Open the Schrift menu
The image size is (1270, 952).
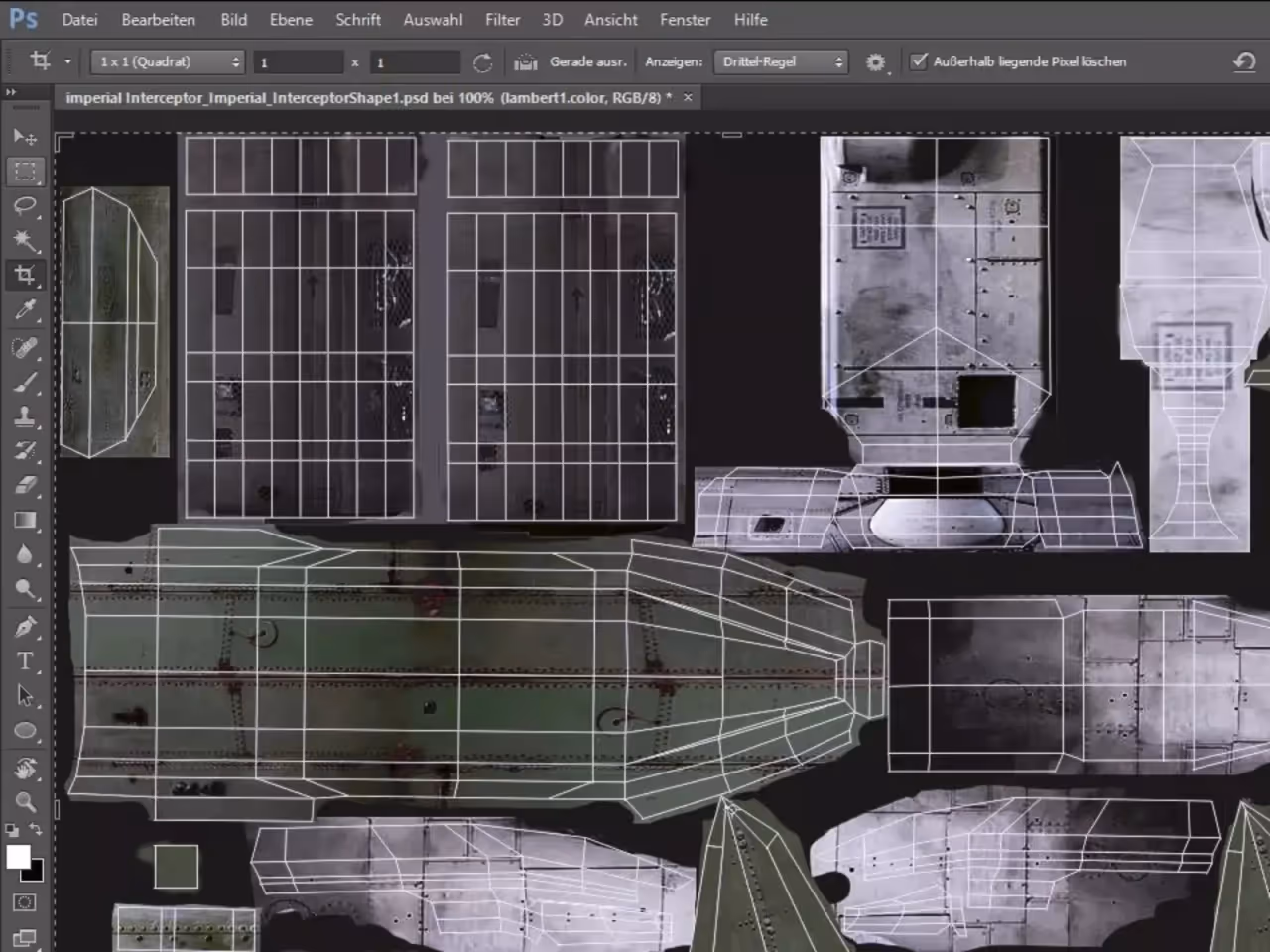pos(358,20)
